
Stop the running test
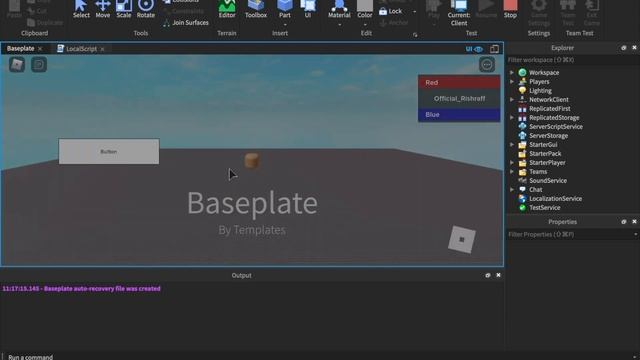[510, 9]
